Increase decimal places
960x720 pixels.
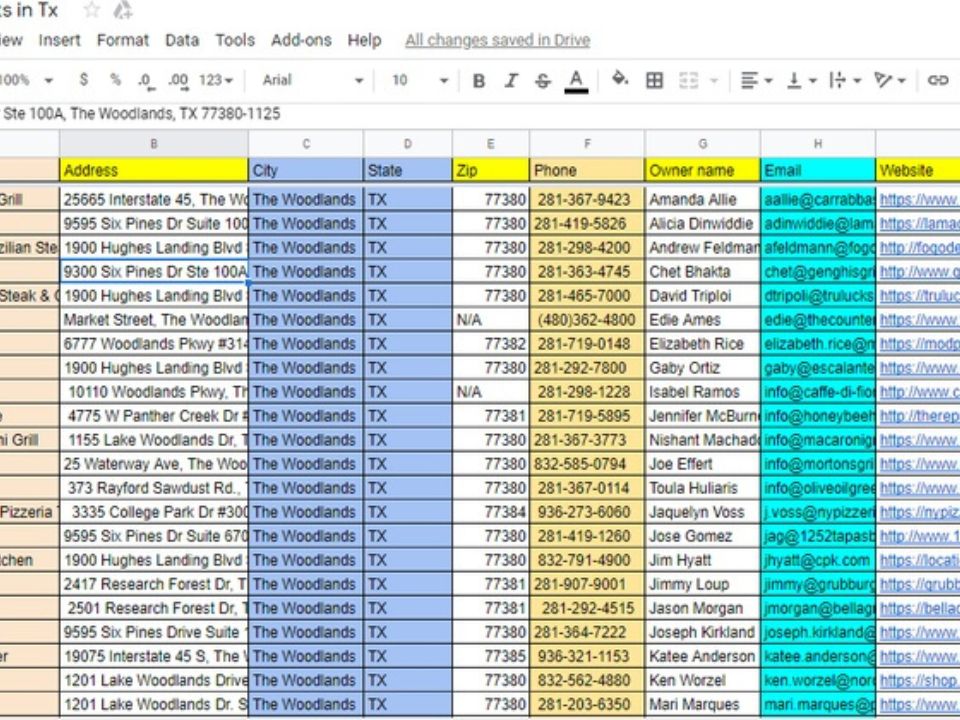pos(178,80)
